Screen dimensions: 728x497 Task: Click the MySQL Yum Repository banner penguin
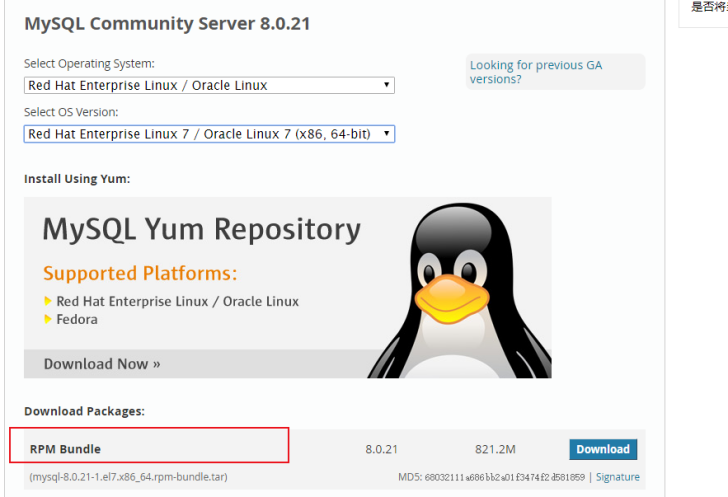tap(460, 290)
